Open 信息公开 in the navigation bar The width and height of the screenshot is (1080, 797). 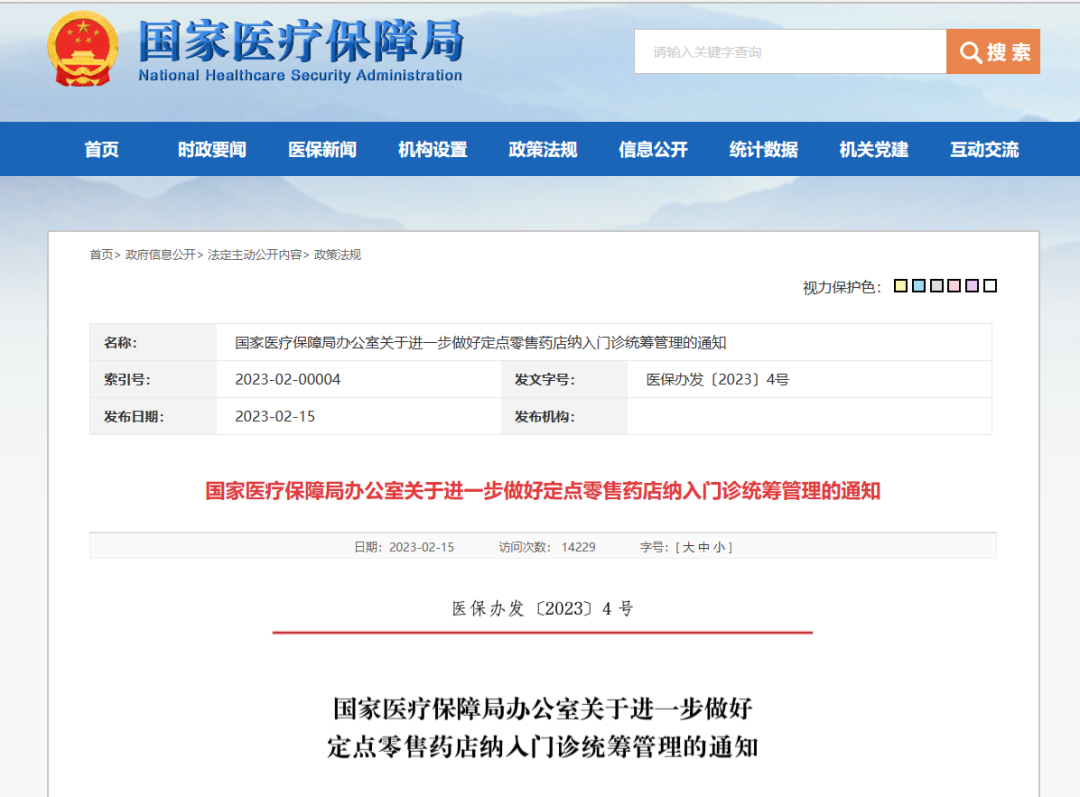click(x=653, y=149)
